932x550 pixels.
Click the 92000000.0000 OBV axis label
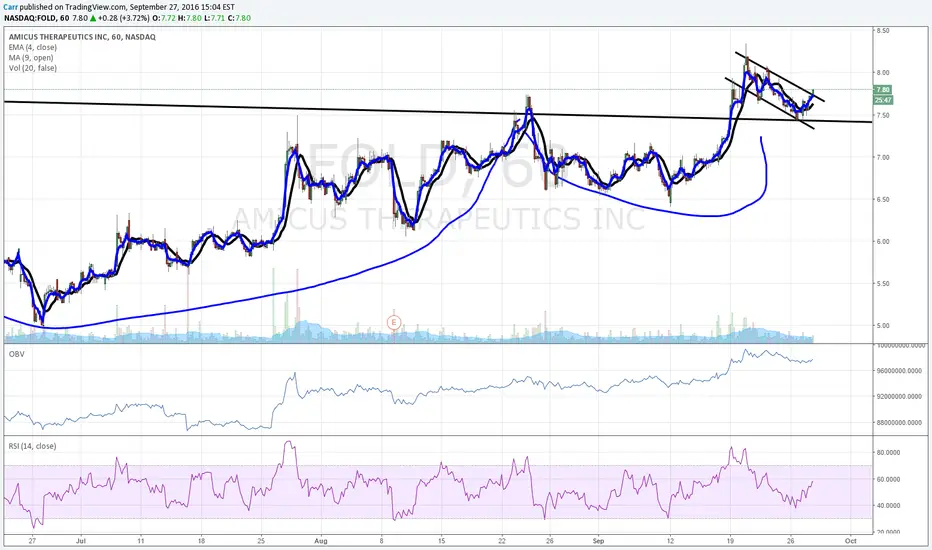click(899, 397)
